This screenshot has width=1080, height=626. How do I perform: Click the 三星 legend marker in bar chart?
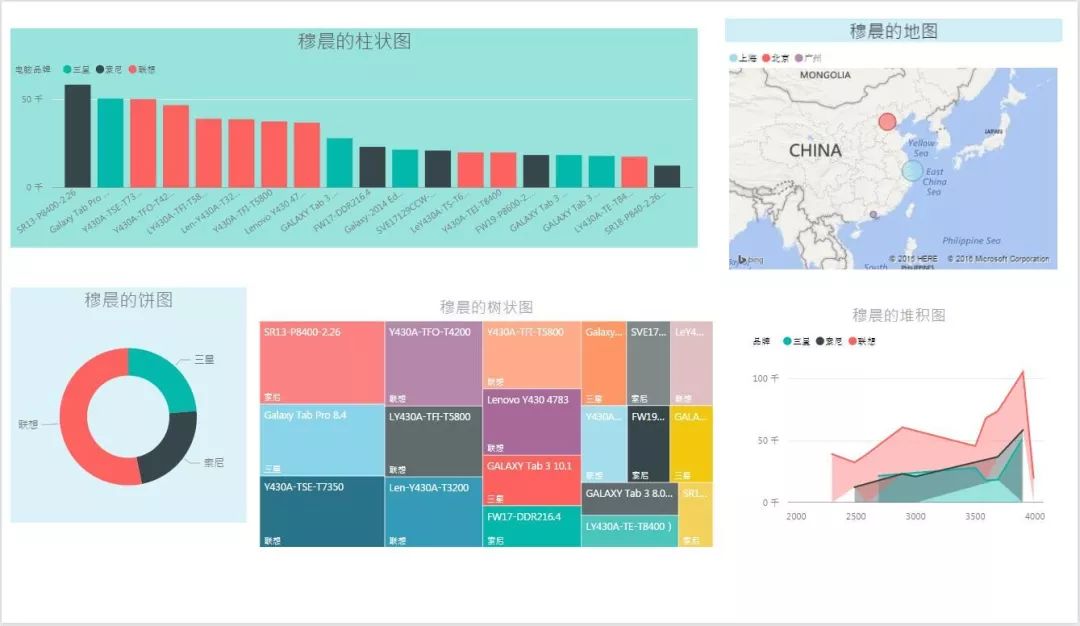point(67,70)
